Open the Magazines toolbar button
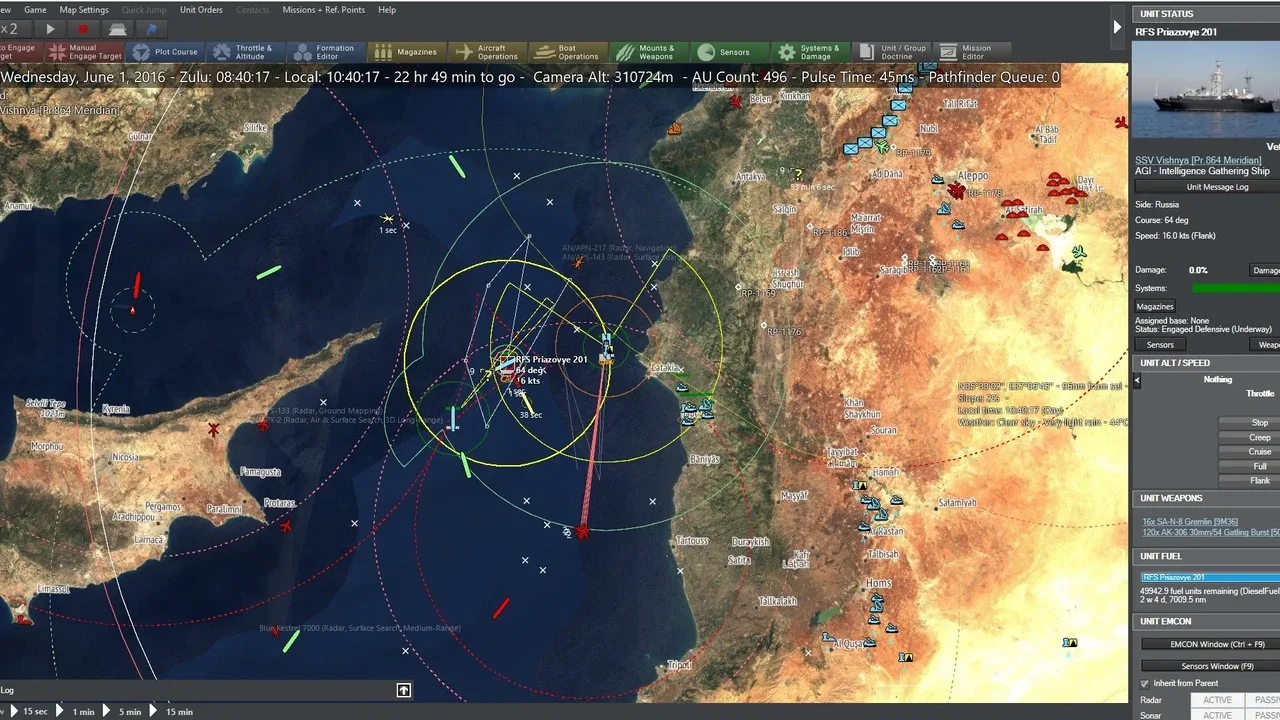The width and height of the screenshot is (1280, 720). pos(406,52)
